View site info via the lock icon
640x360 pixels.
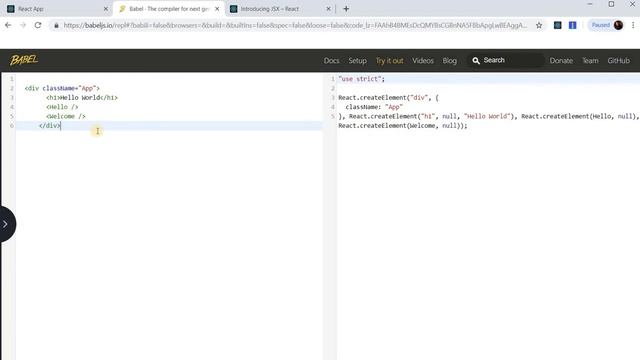pos(56,25)
